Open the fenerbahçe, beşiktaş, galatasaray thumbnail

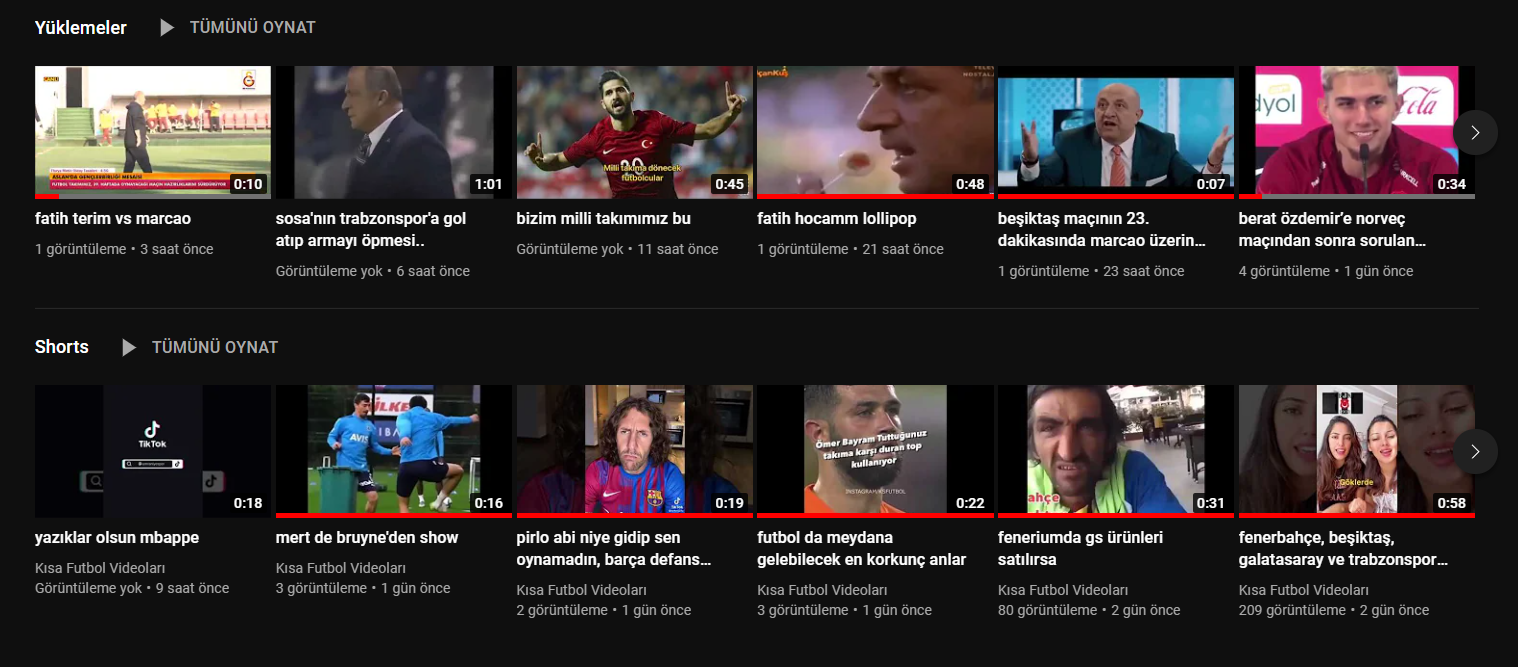coord(1357,452)
